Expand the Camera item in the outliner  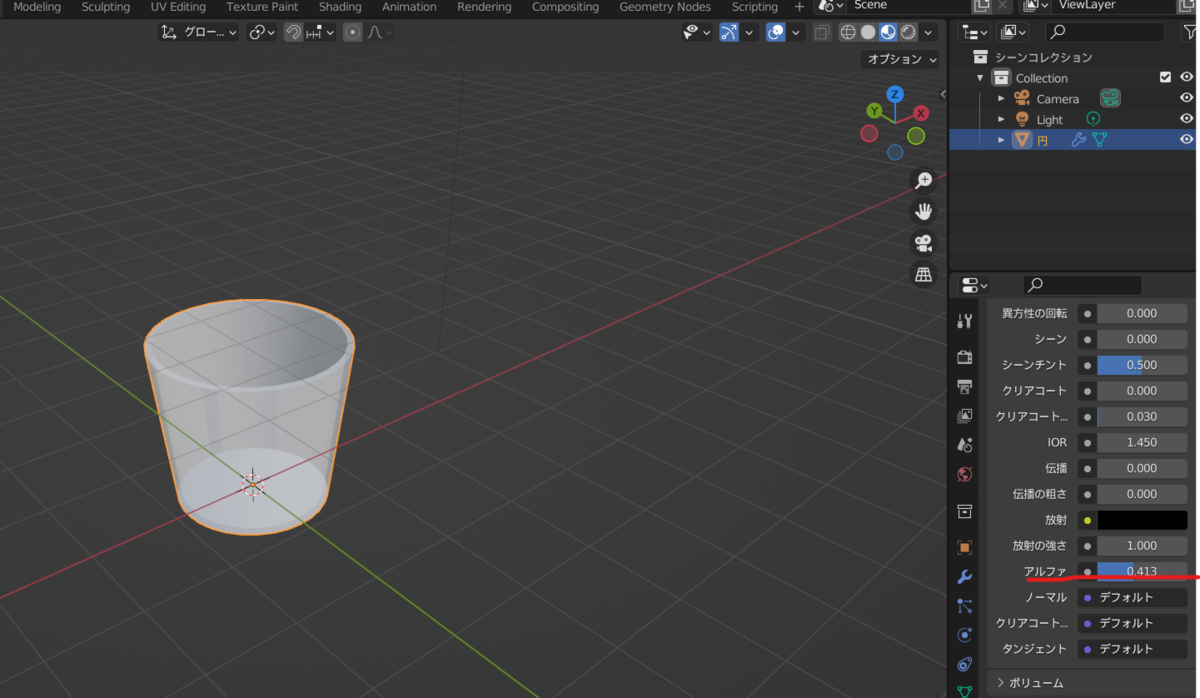pyautogui.click(x=1001, y=98)
